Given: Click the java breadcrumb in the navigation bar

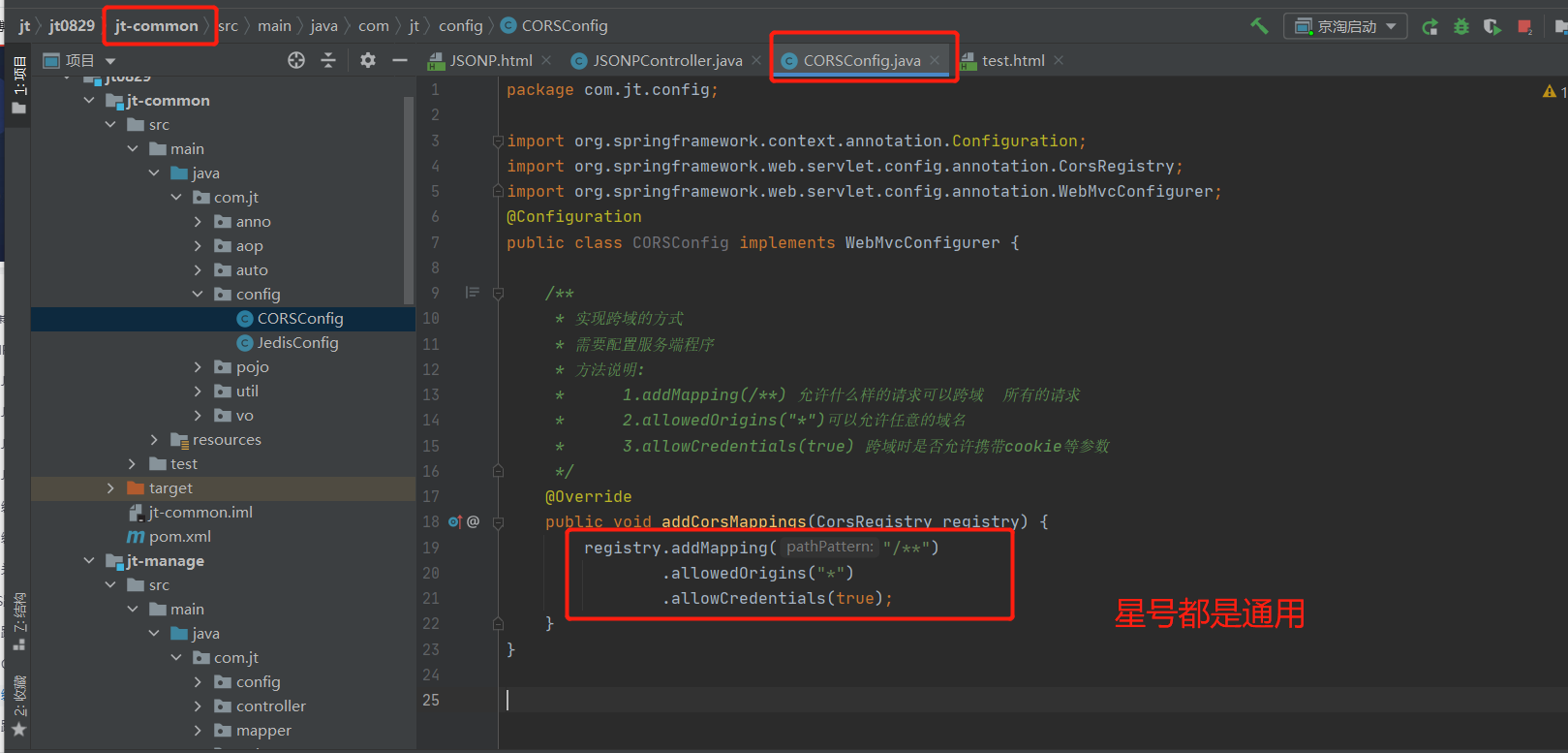Looking at the screenshot, I should 323,26.
